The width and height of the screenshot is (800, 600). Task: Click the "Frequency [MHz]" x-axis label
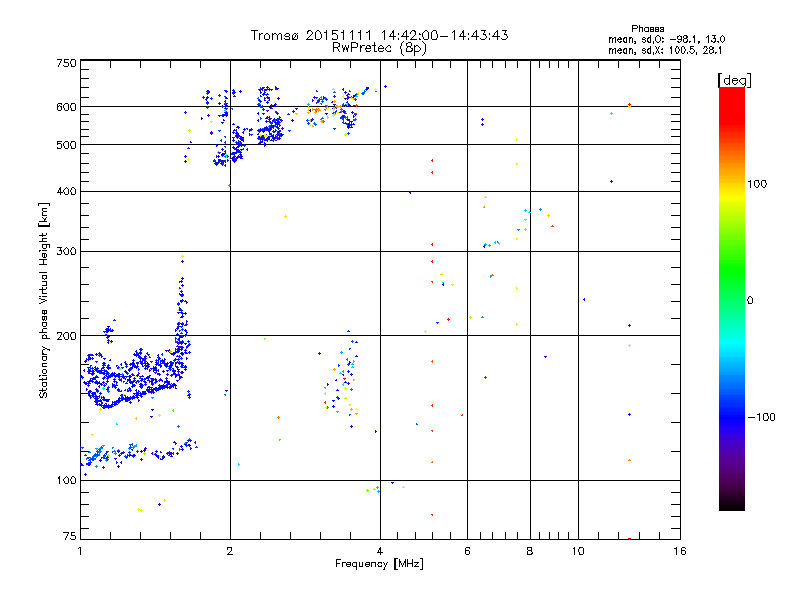tap(379, 564)
